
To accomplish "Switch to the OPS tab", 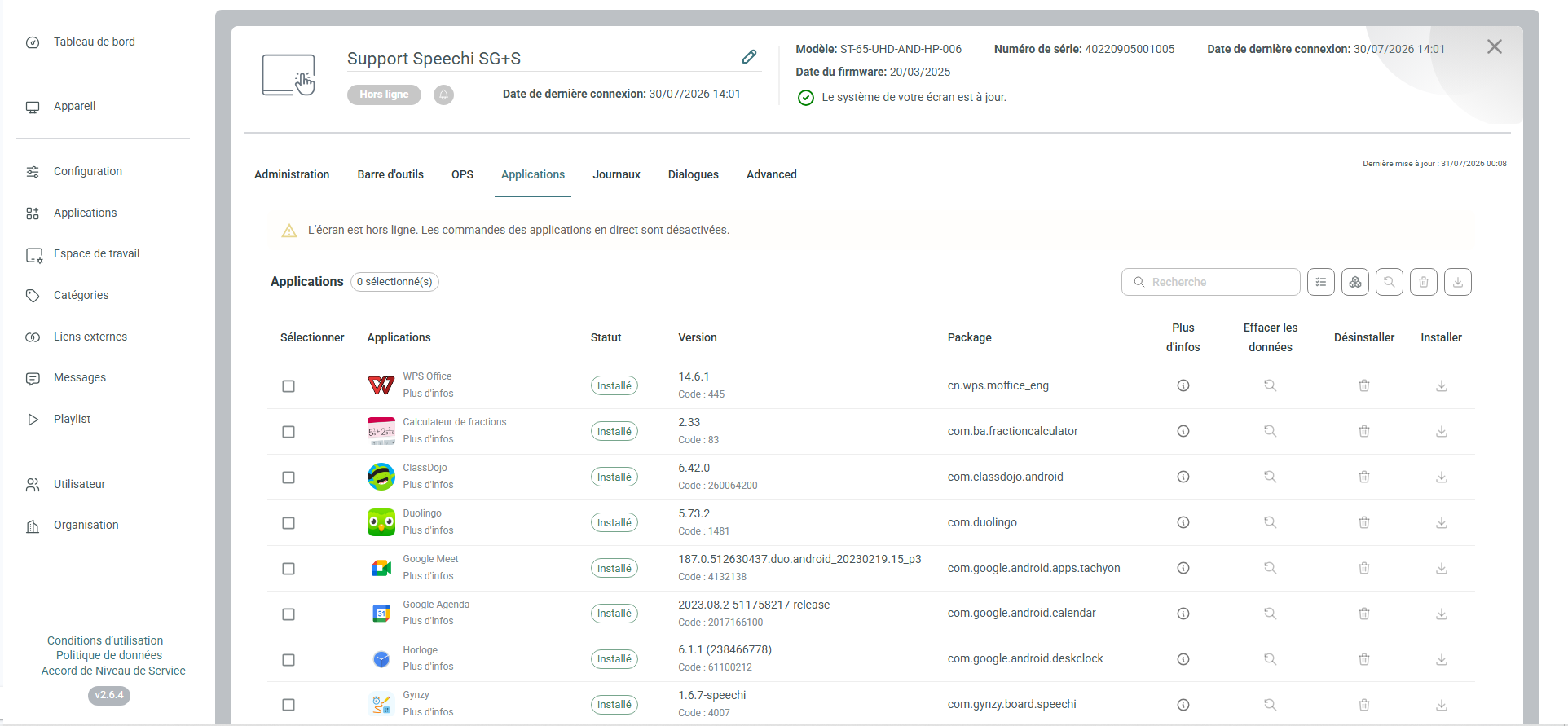I will click(462, 174).
